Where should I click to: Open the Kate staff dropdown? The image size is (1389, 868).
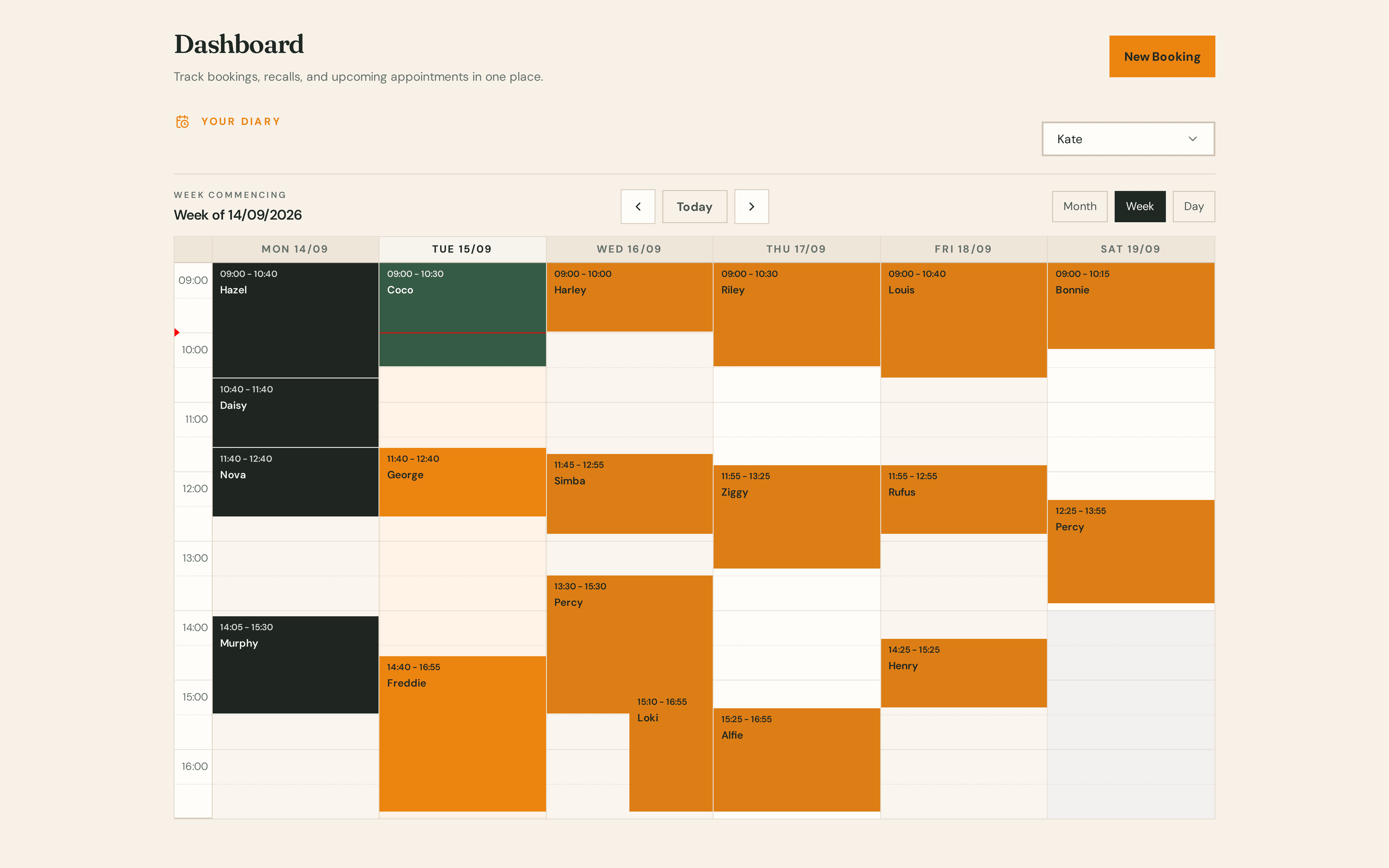click(x=1128, y=139)
